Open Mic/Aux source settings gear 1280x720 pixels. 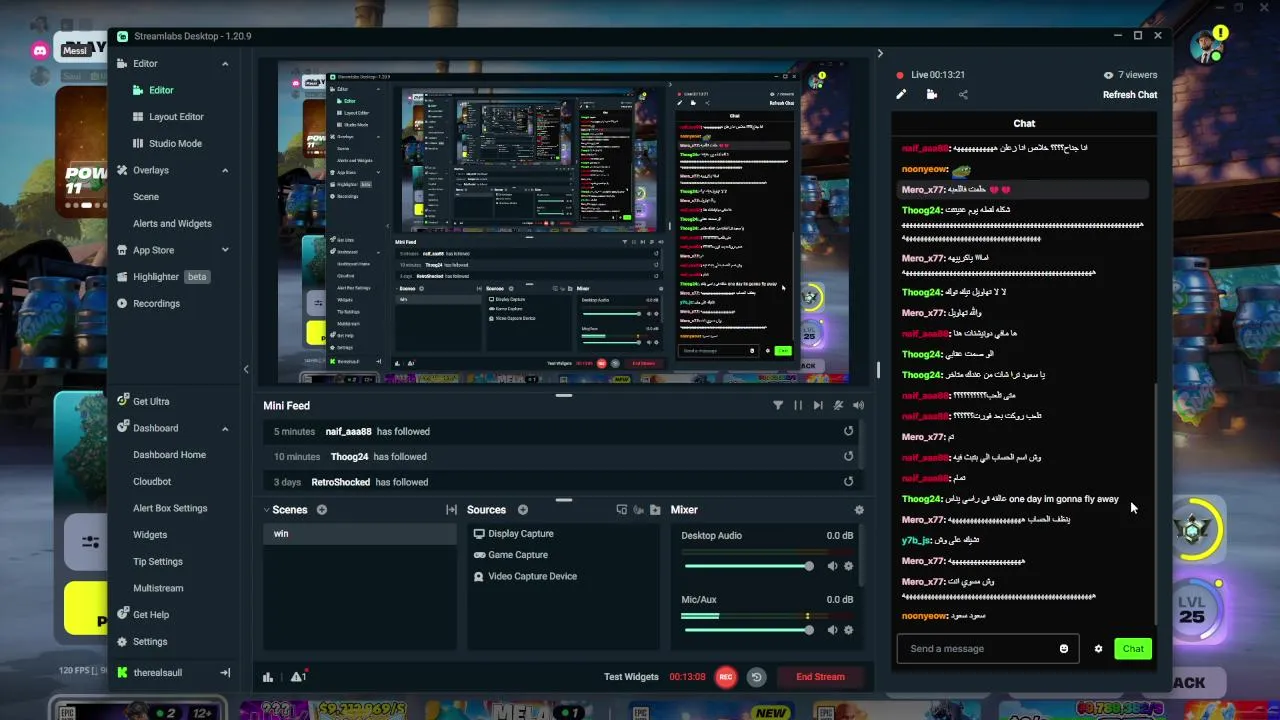pyautogui.click(x=849, y=630)
